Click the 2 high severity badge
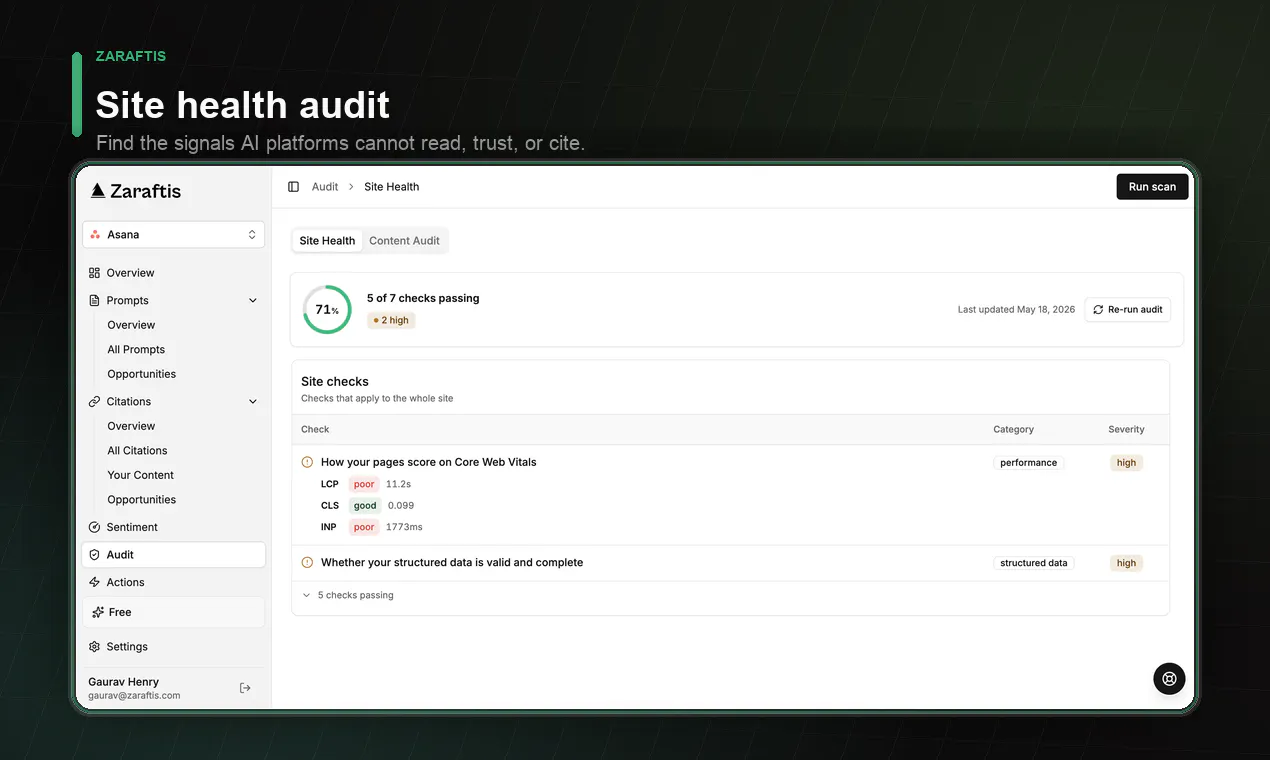Viewport: 1270px width, 760px height. (391, 321)
